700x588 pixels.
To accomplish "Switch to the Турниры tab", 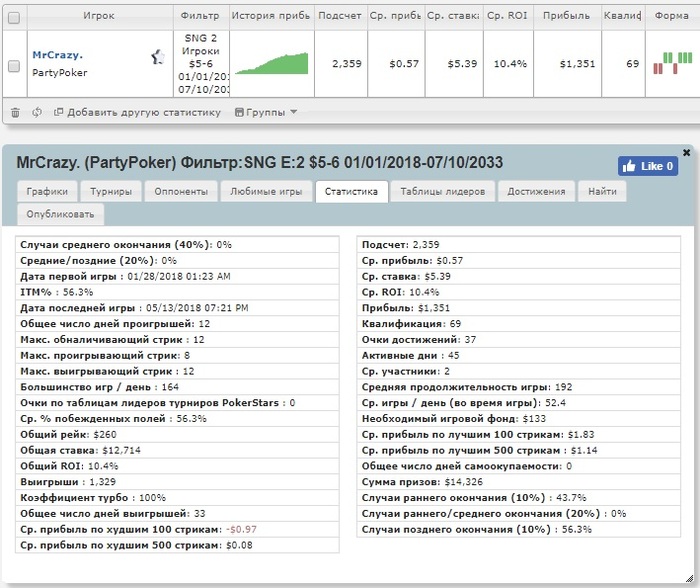I will coord(111,192).
